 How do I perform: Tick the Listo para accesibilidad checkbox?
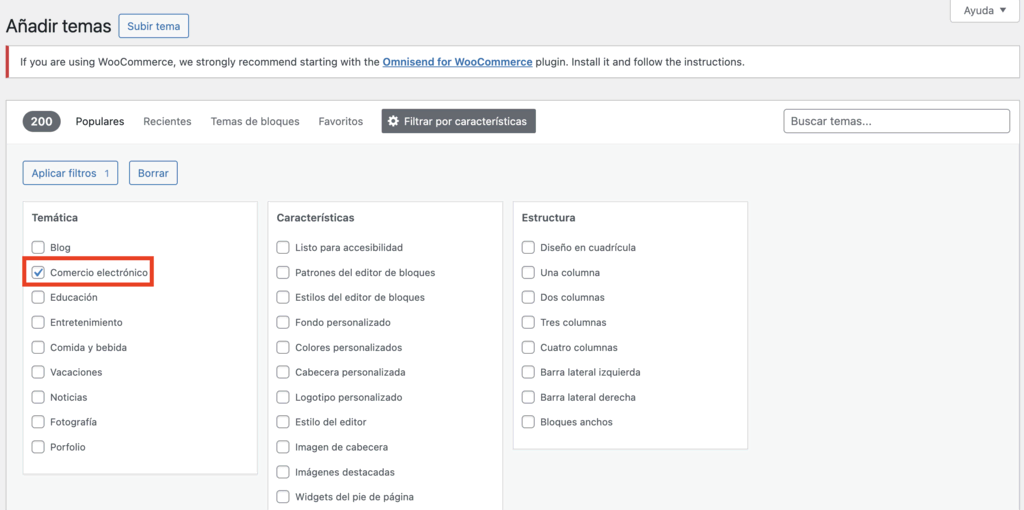pos(284,247)
